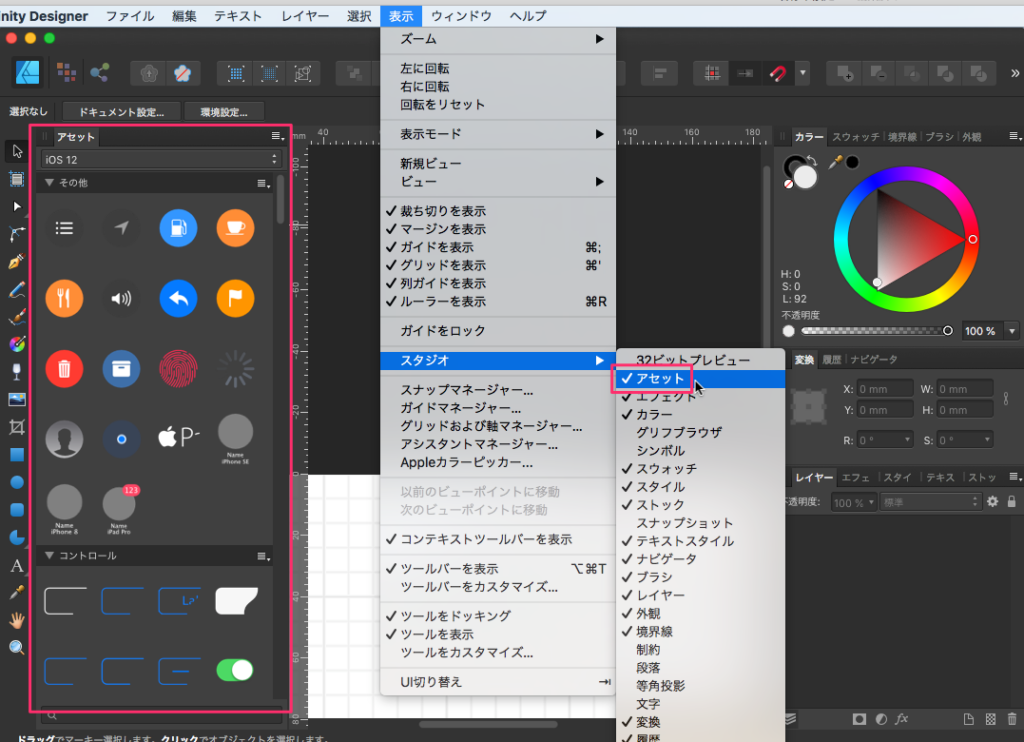Screen dimensions: 1024x742
Task: Click the fingerprint Touch ID asset icon
Action: (178, 368)
